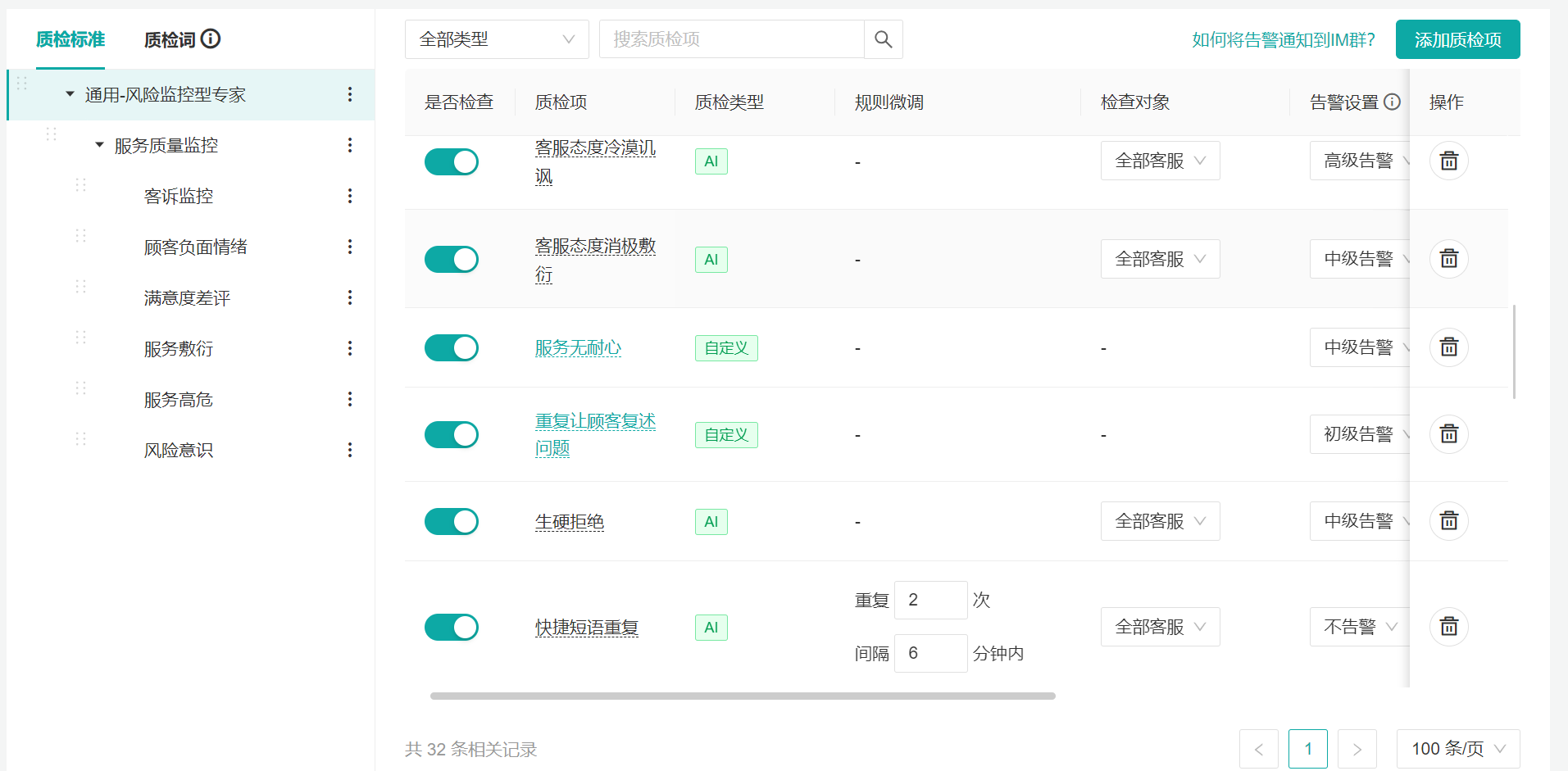Open more menu for 服务高危

pos(350,399)
